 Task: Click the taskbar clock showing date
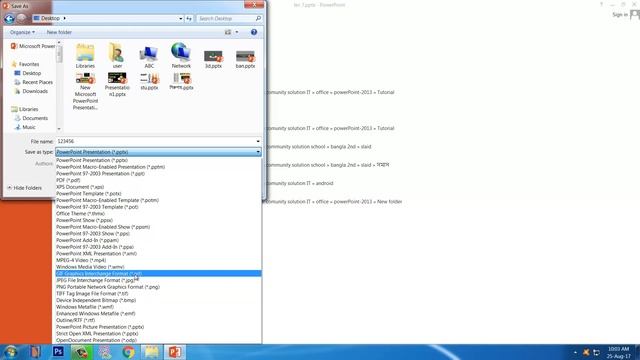[619, 352]
